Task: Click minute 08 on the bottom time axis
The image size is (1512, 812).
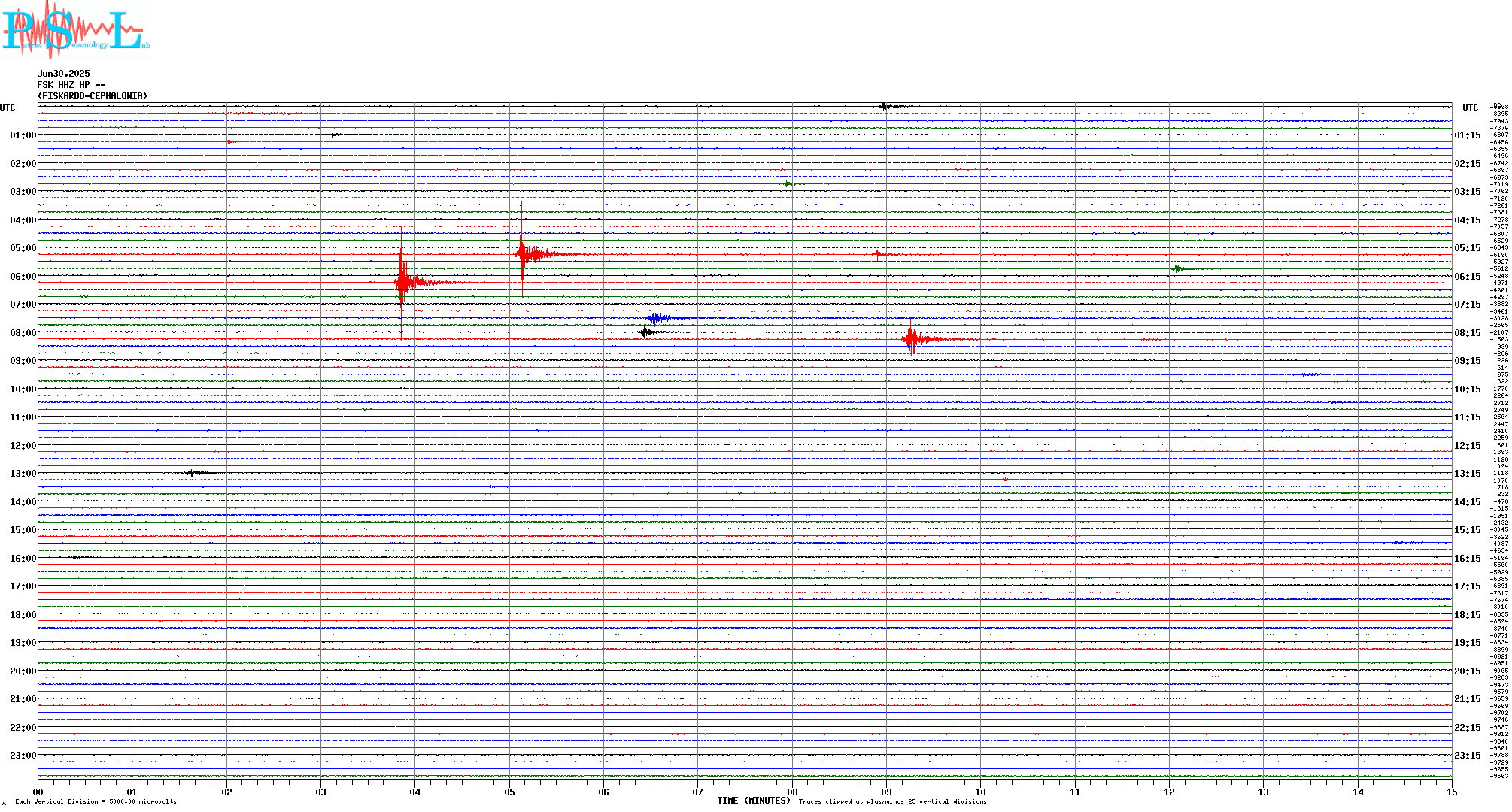Action: pyautogui.click(x=792, y=792)
